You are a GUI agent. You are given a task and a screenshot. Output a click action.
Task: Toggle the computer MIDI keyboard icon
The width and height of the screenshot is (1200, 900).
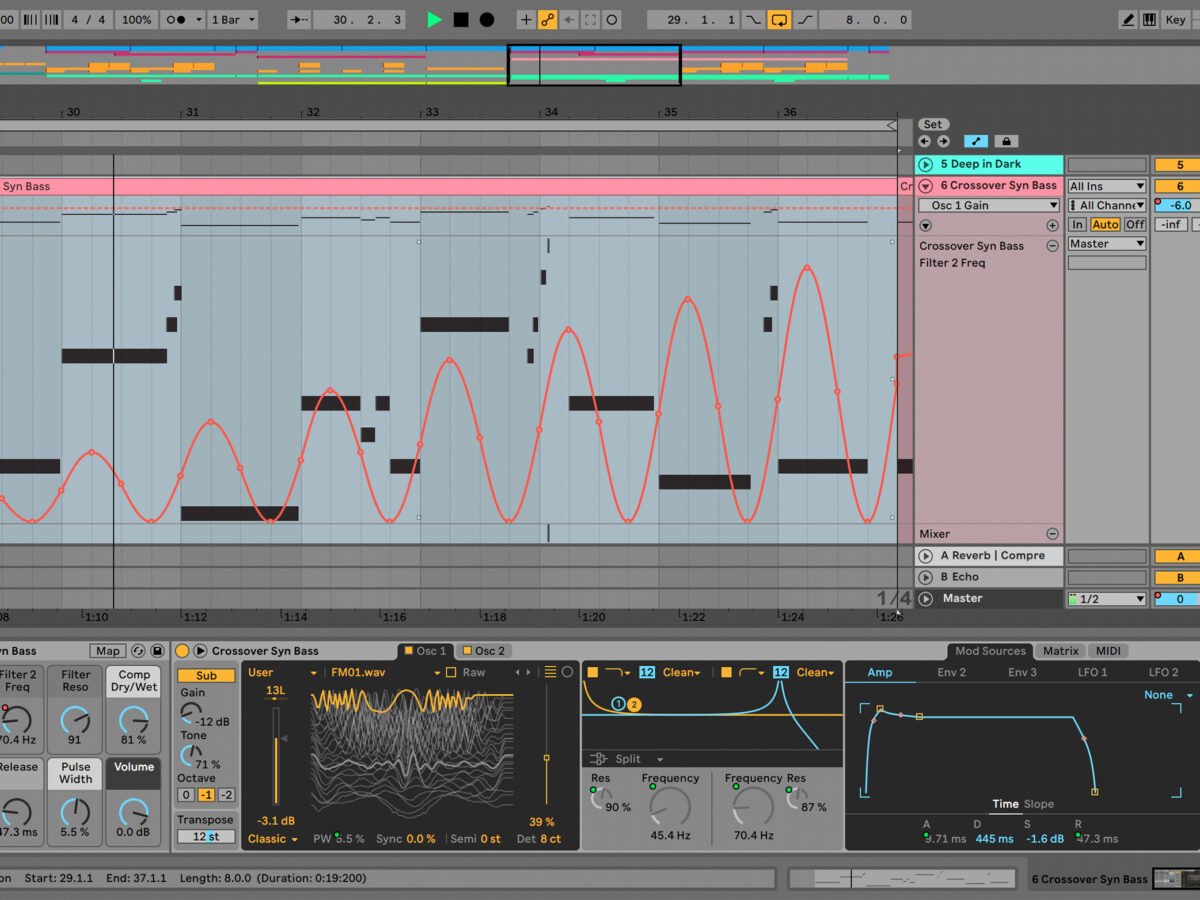(x=1150, y=19)
